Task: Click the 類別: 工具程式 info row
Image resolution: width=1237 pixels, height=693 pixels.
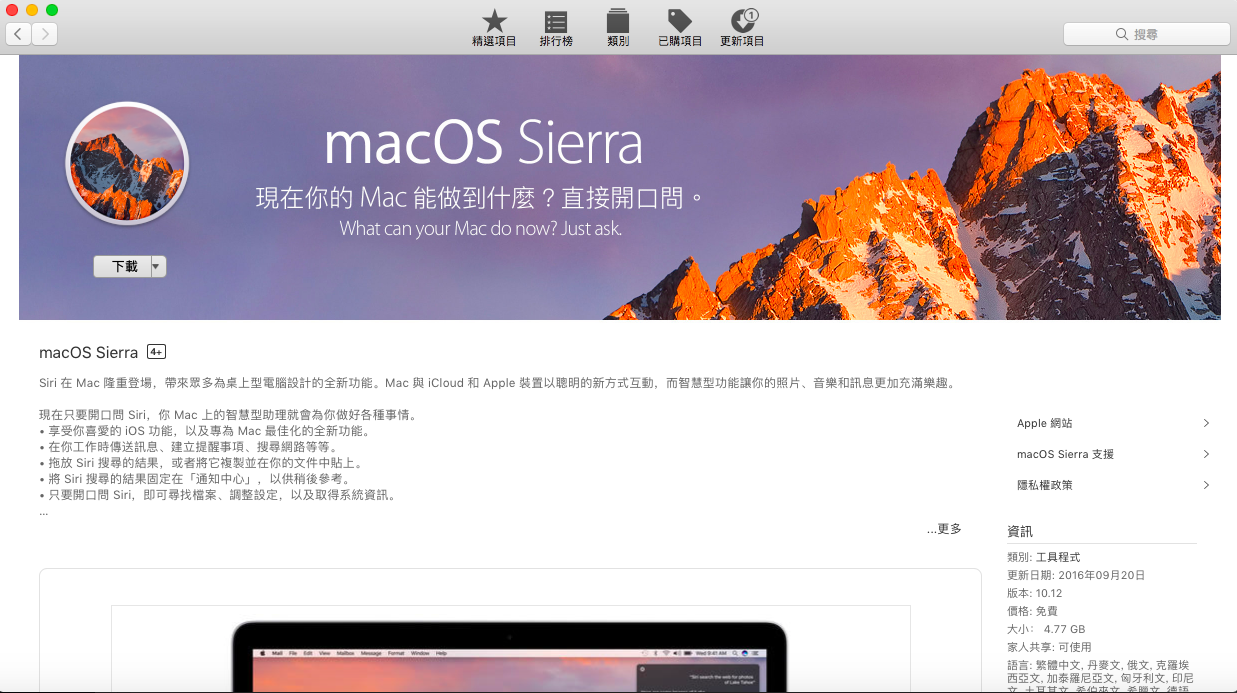Action: (1044, 557)
